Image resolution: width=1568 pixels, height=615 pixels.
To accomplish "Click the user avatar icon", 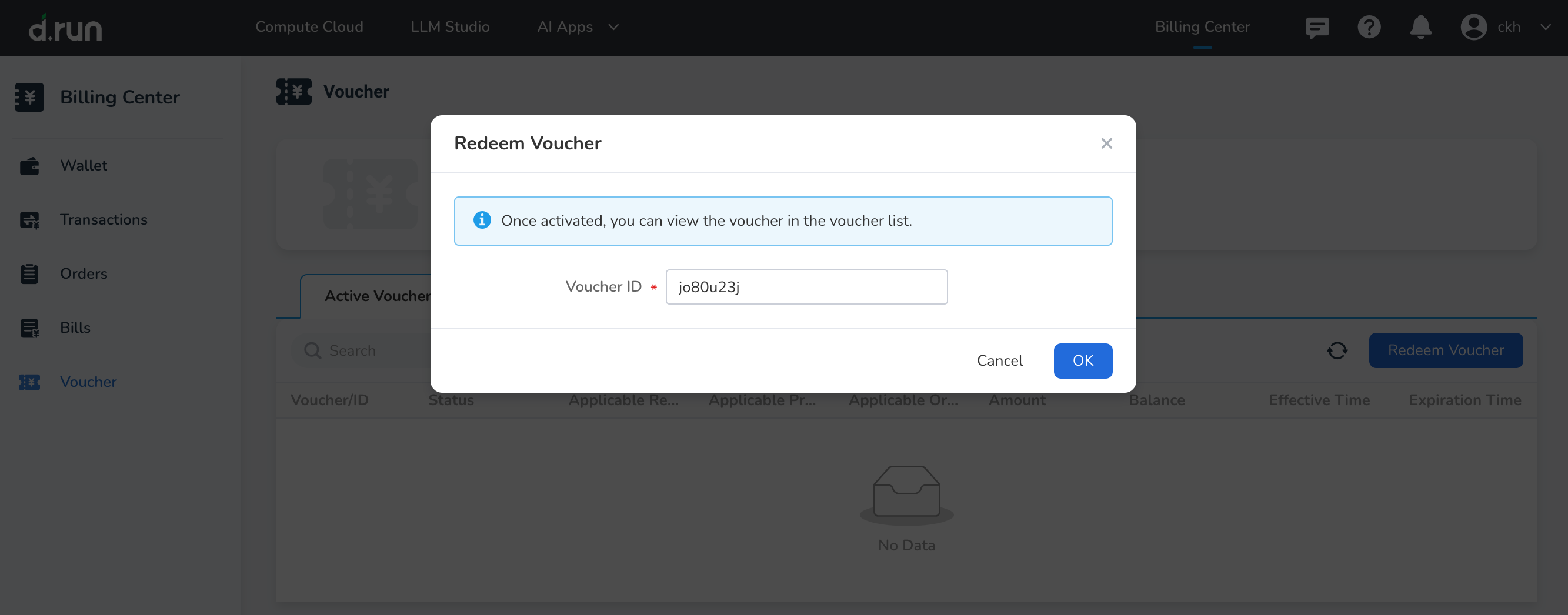I will [x=1473, y=28].
